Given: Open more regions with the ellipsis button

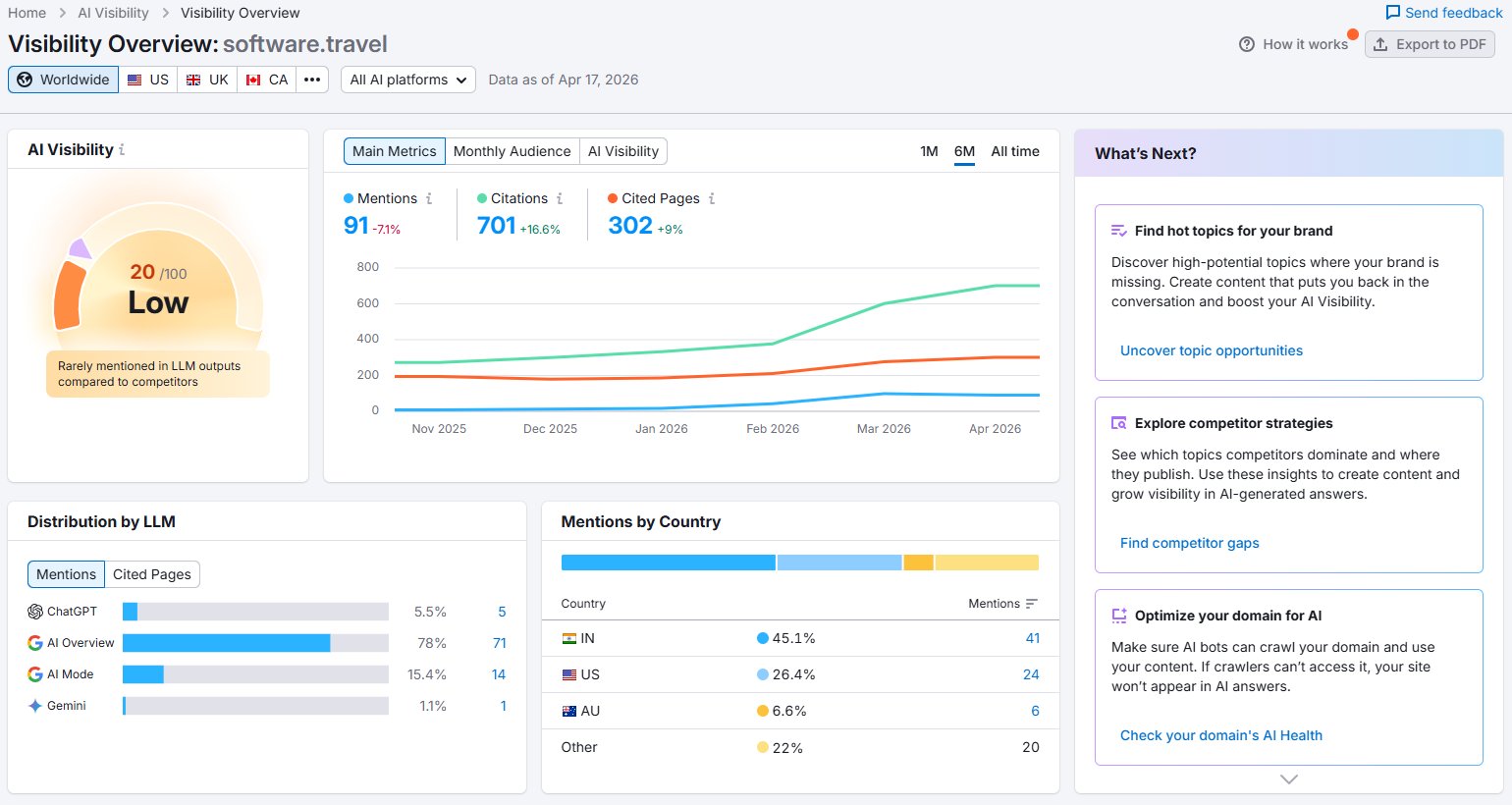Looking at the screenshot, I should pyautogui.click(x=312, y=80).
